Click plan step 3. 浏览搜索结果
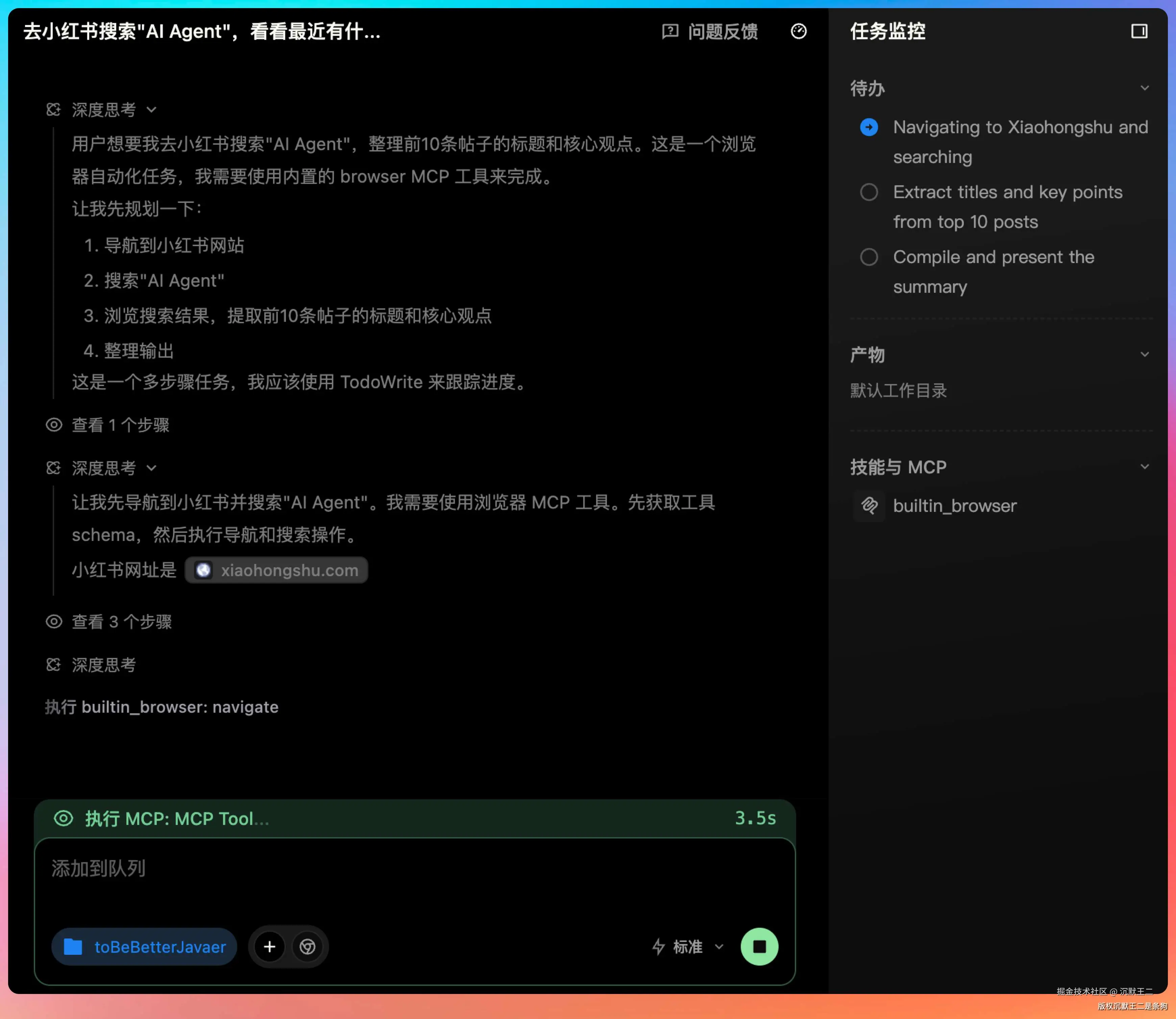This screenshot has width=1176, height=1019. pos(288,315)
